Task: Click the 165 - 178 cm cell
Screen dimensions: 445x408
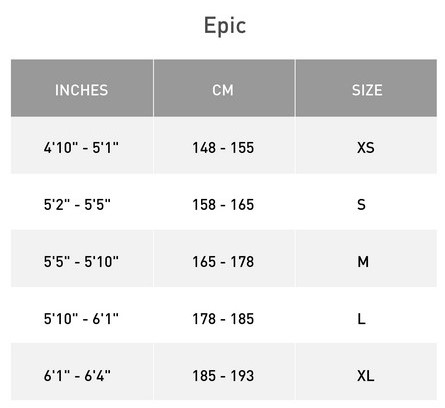Action: point(224,259)
